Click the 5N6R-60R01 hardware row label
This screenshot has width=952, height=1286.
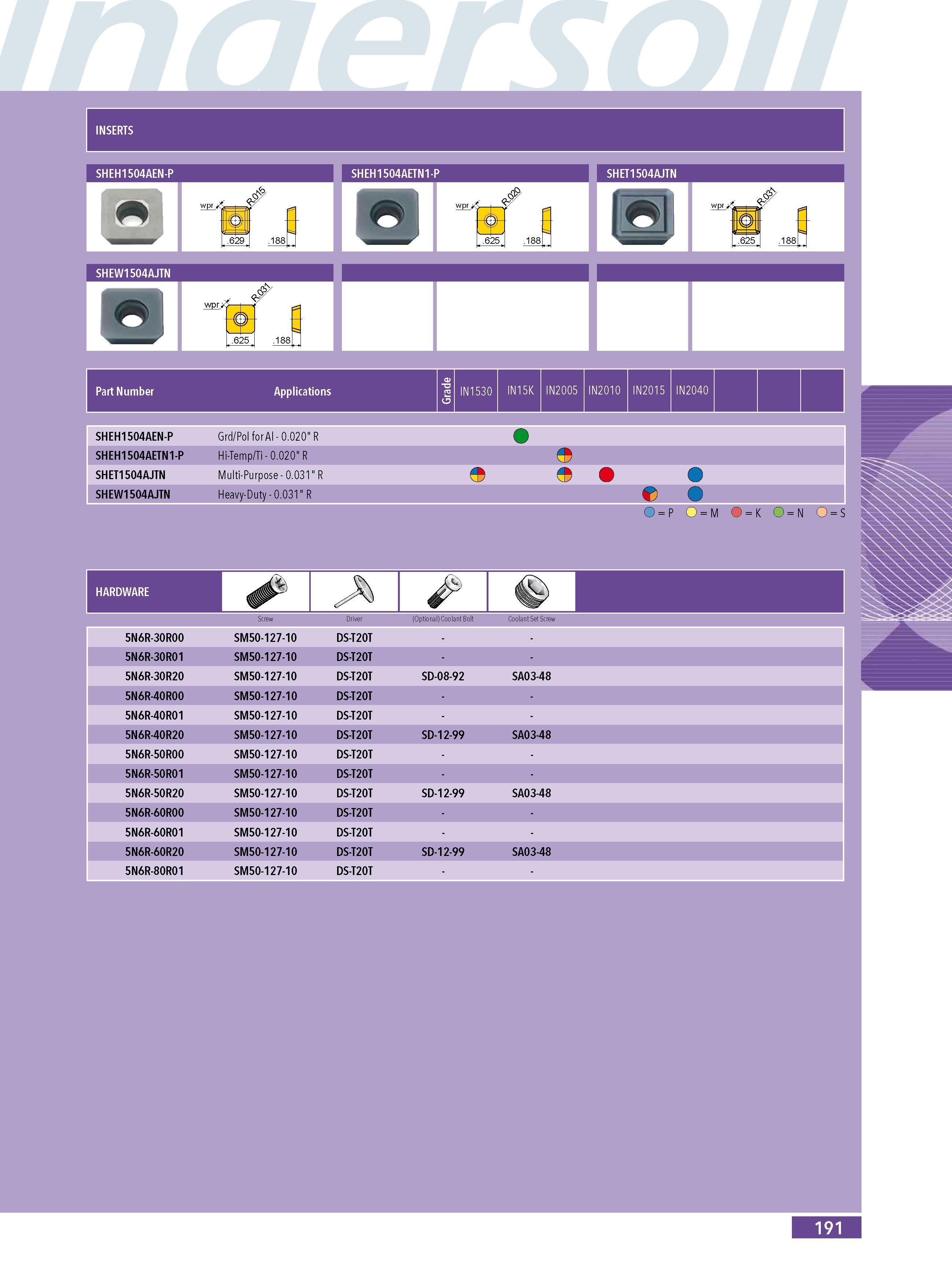(154, 833)
